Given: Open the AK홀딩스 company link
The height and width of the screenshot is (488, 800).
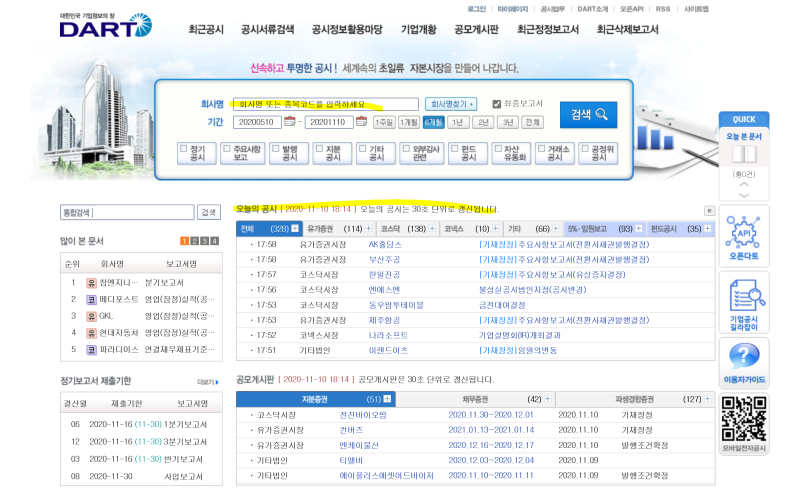Looking at the screenshot, I should pyautogui.click(x=385, y=245).
